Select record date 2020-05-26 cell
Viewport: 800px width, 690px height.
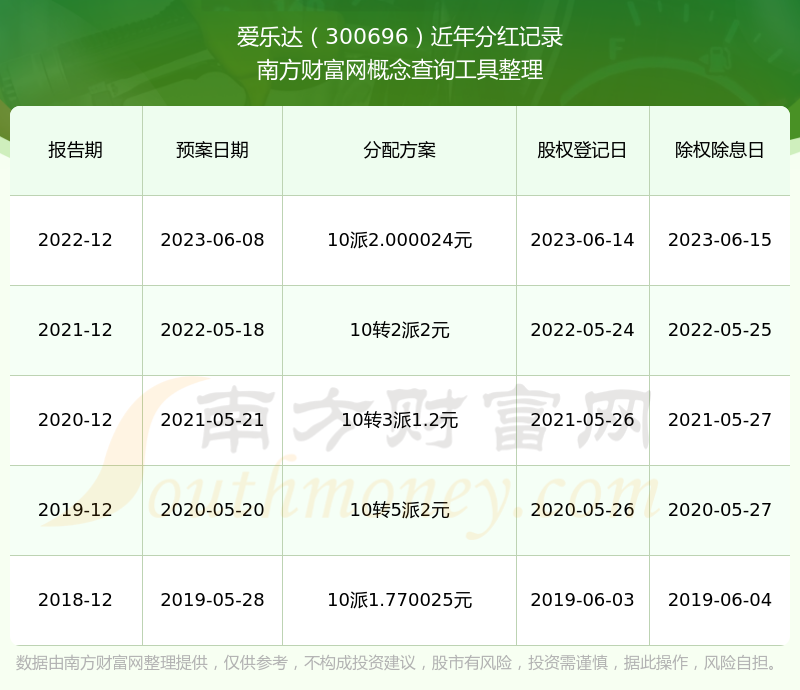(x=582, y=510)
